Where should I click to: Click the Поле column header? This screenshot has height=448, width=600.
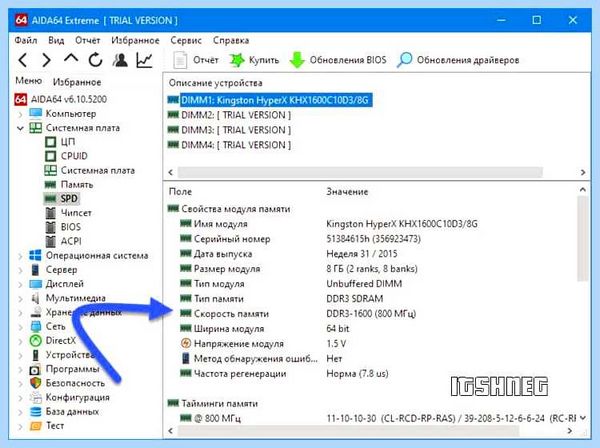coord(180,192)
